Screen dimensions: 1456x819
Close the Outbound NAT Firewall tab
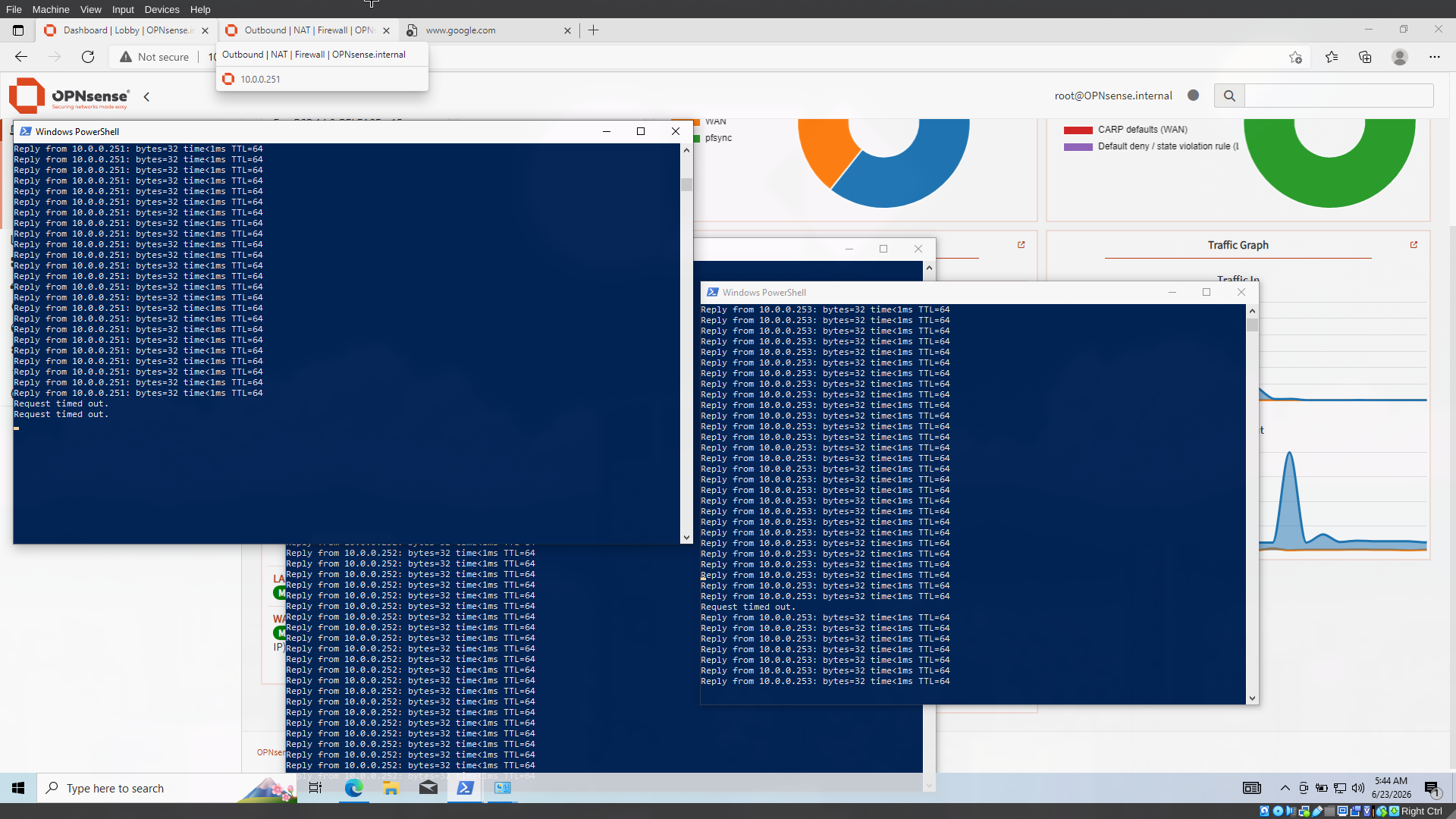(387, 30)
